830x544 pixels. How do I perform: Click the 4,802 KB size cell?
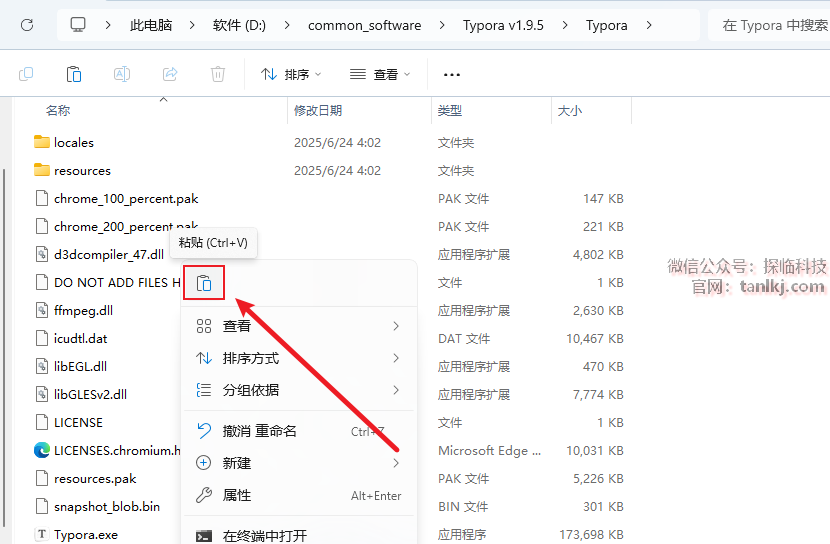pyautogui.click(x=598, y=255)
